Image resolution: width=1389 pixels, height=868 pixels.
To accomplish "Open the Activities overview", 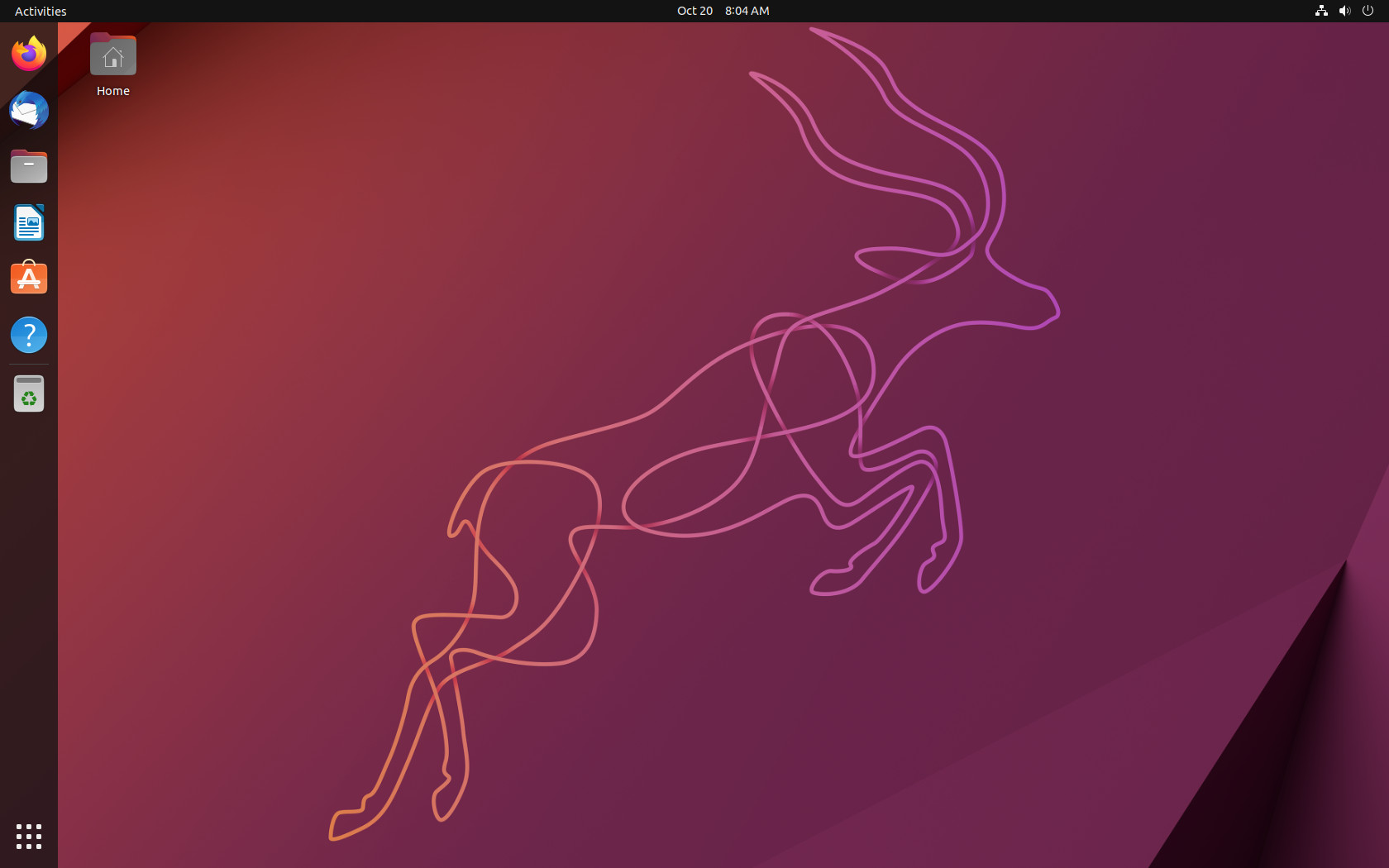I will pyautogui.click(x=41, y=11).
